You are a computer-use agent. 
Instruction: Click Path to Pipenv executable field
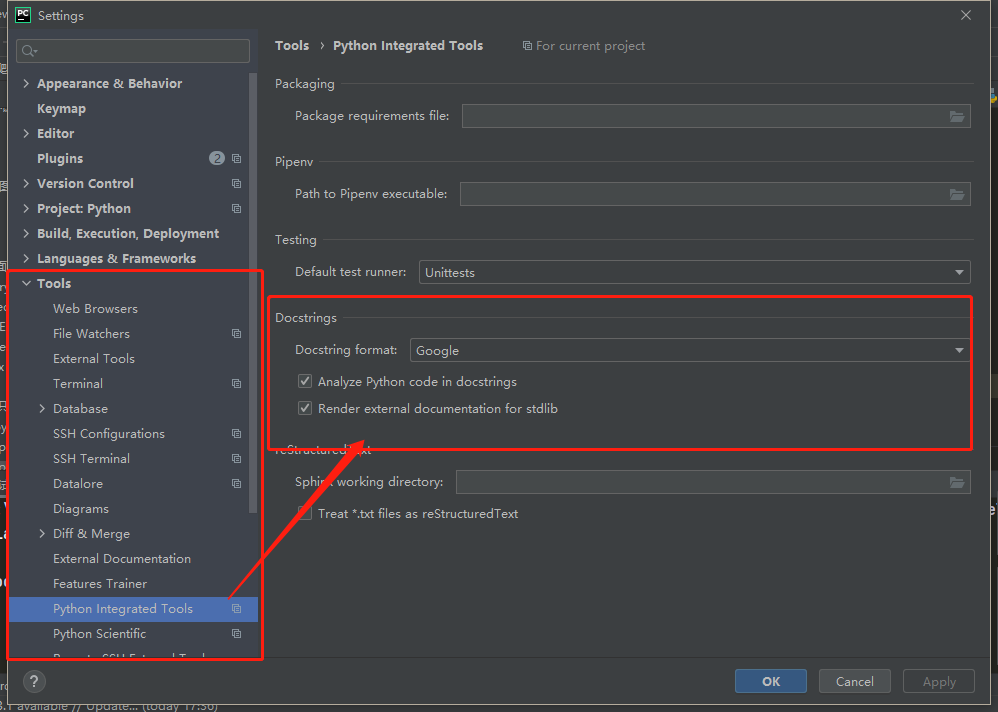click(x=715, y=194)
